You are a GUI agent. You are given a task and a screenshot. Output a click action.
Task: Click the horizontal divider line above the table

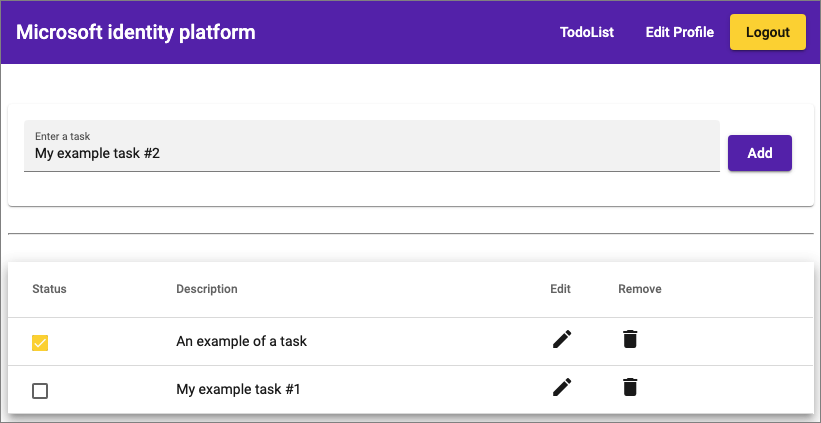point(410,233)
